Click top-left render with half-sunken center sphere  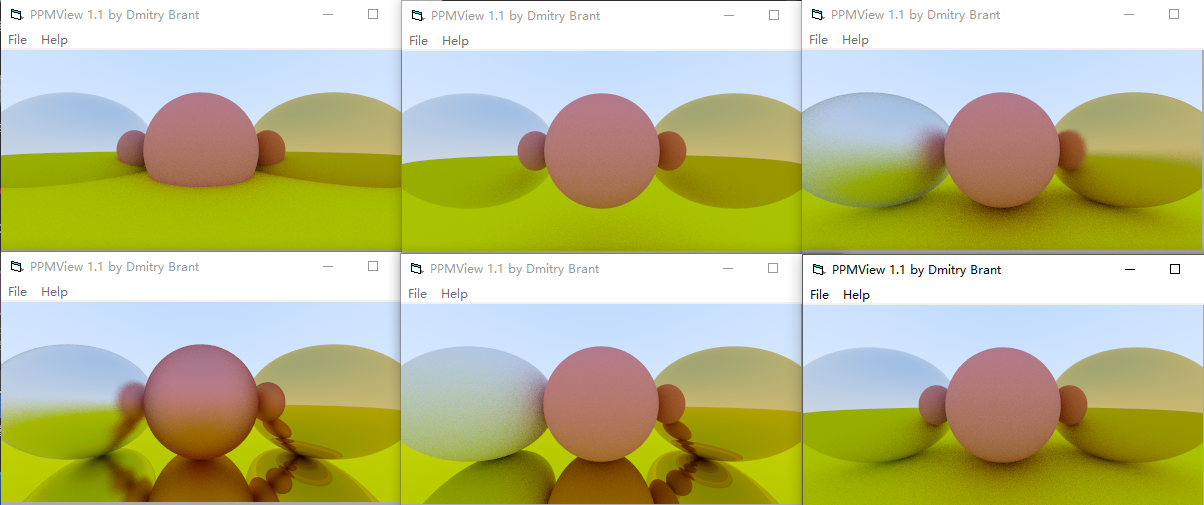tap(200, 150)
